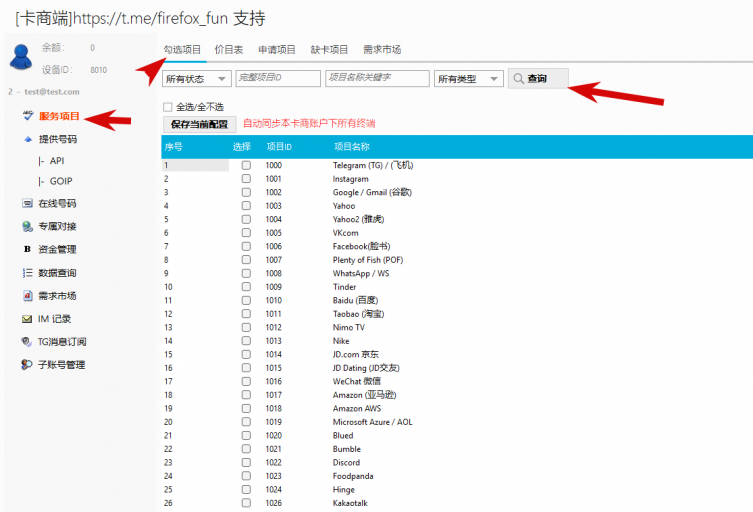Click the 专属对接 sidebar icon
The width and height of the screenshot is (753, 512).
[27, 226]
